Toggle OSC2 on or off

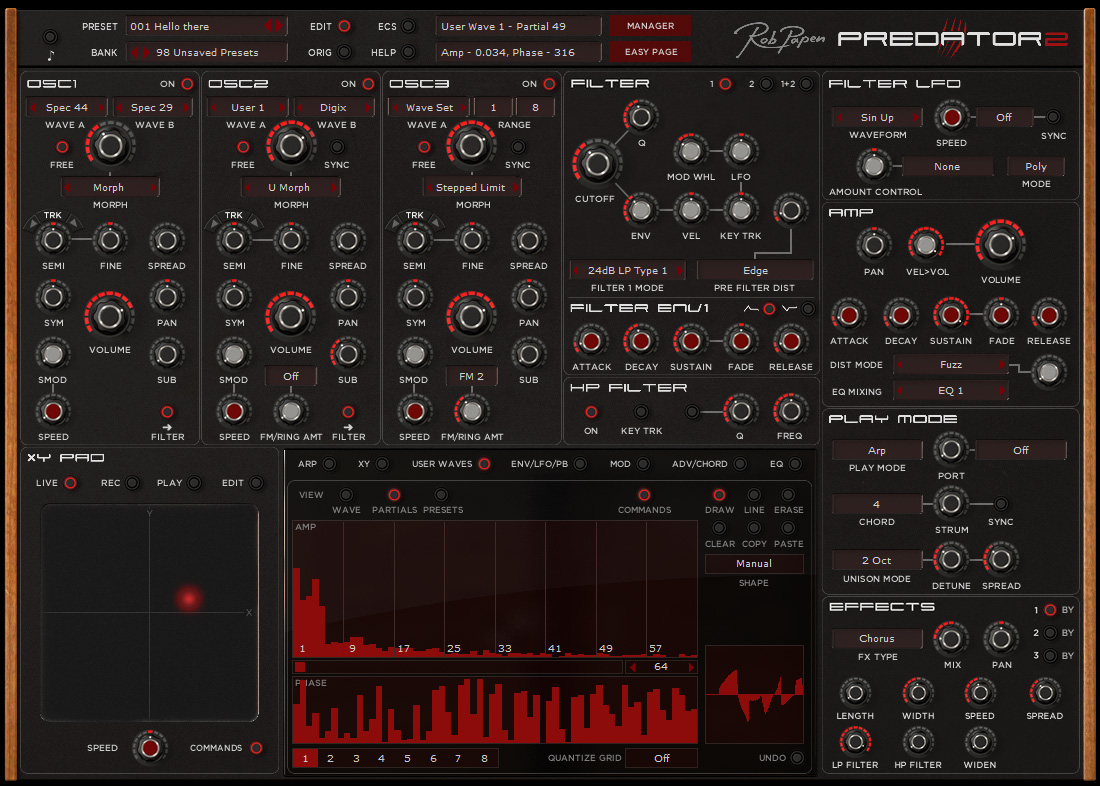coord(369,84)
